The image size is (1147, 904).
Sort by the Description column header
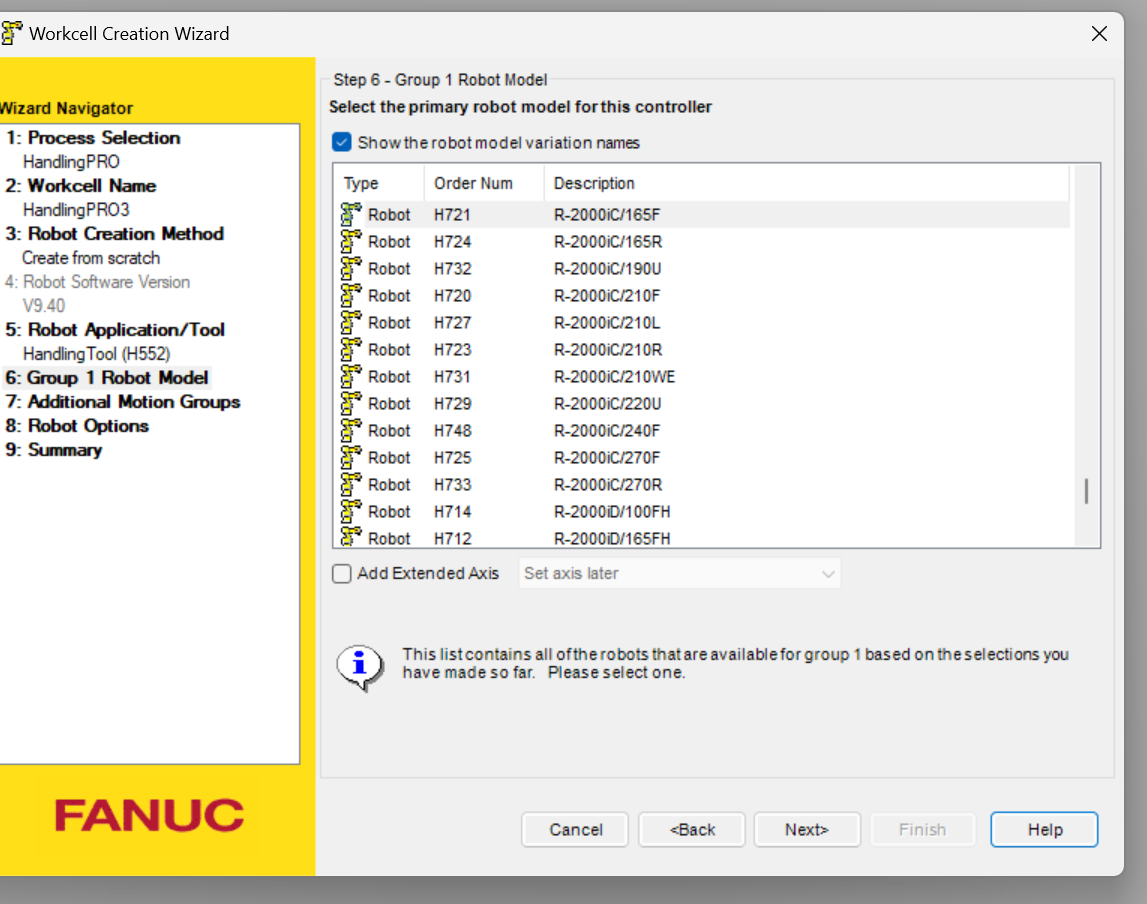(807, 183)
